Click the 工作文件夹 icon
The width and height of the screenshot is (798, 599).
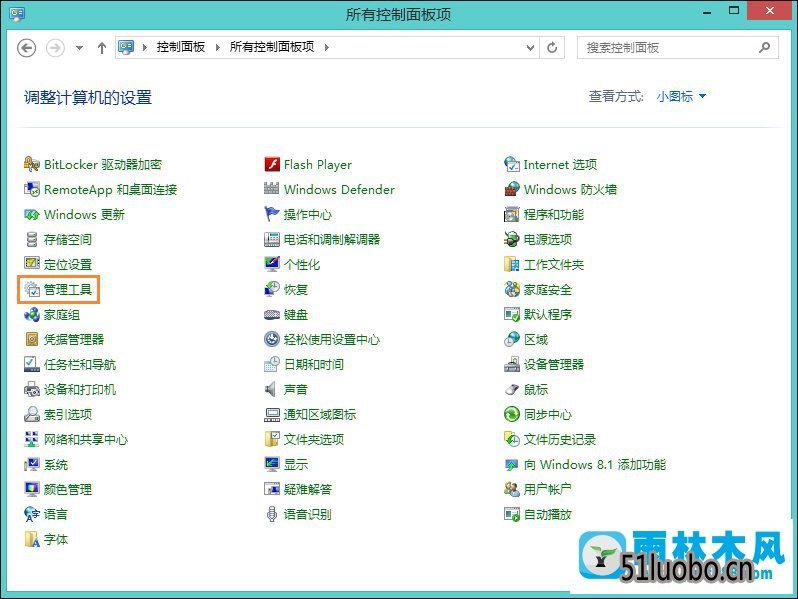[x=511, y=264]
